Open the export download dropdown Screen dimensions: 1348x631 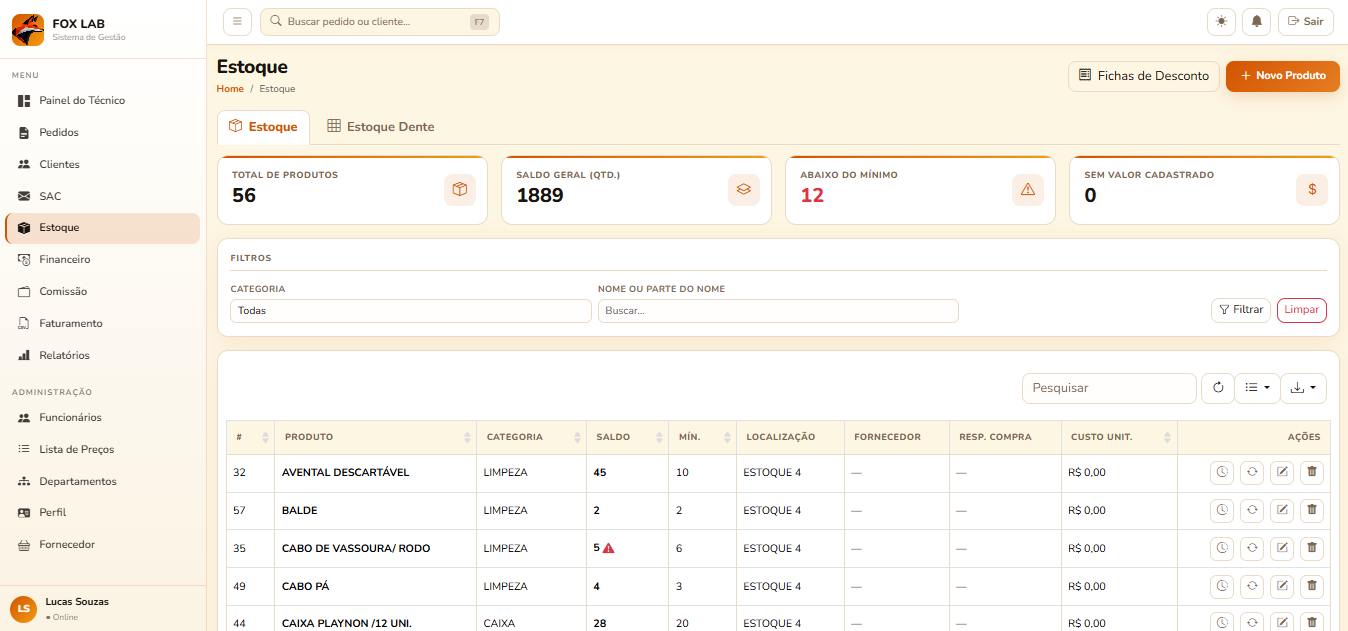coord(1303,388)
